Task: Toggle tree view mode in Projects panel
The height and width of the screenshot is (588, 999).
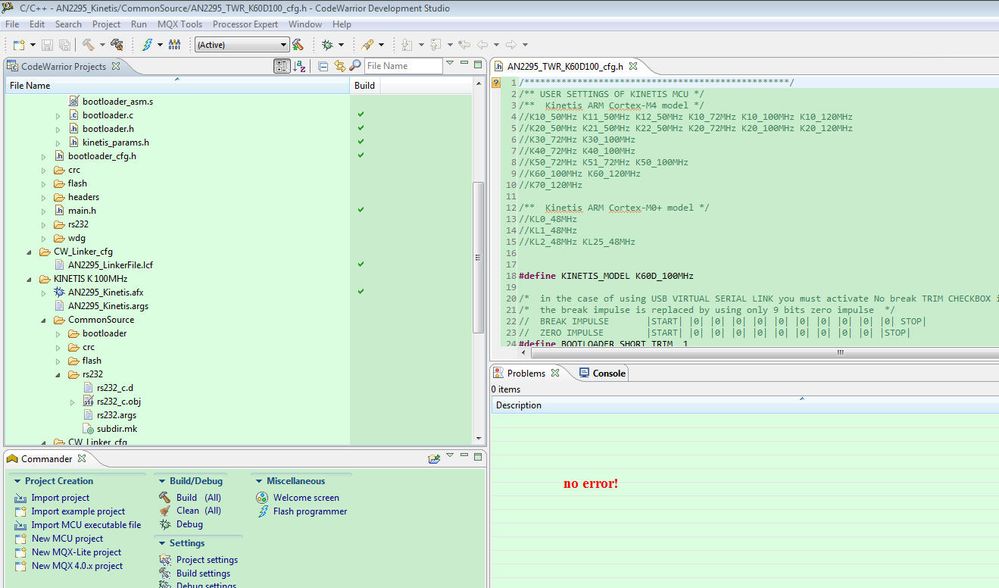Action: pos(282,66)
